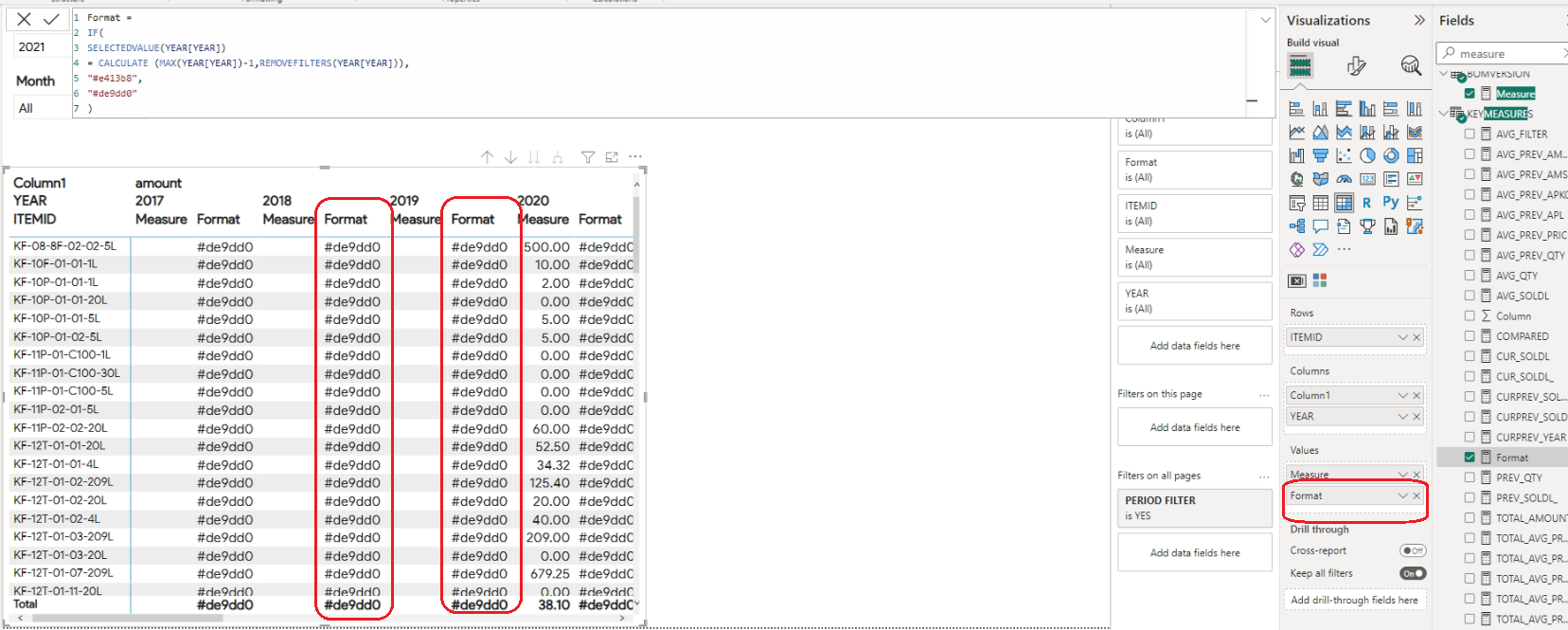
Task: Toggle Cross-report drill through switch
Action: click(1413, 550)
